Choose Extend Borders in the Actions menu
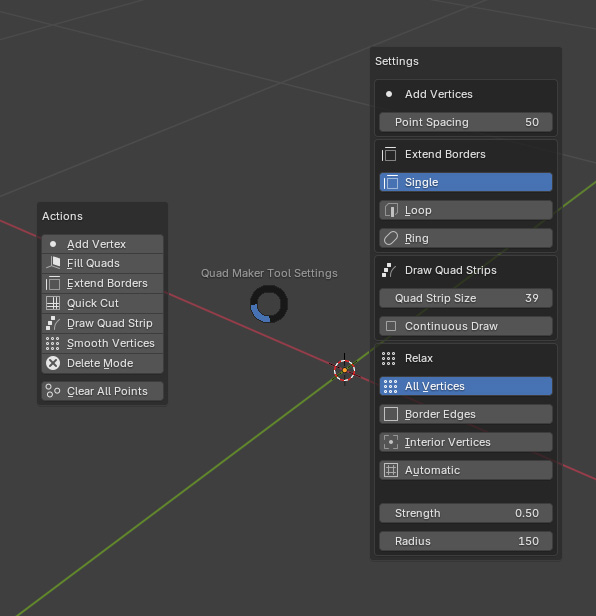 [103, 283]
